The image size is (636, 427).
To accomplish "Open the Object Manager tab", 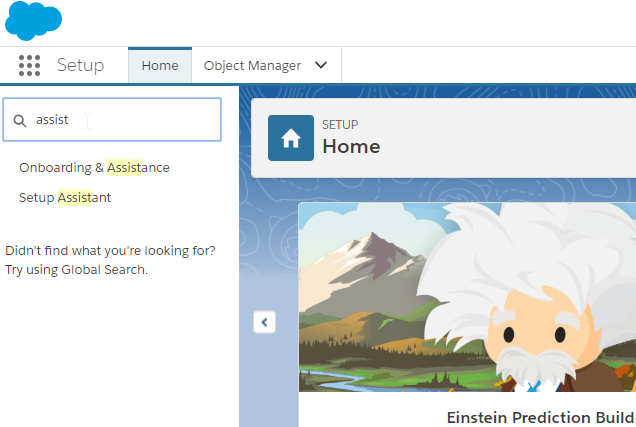I will click(252, 65).
